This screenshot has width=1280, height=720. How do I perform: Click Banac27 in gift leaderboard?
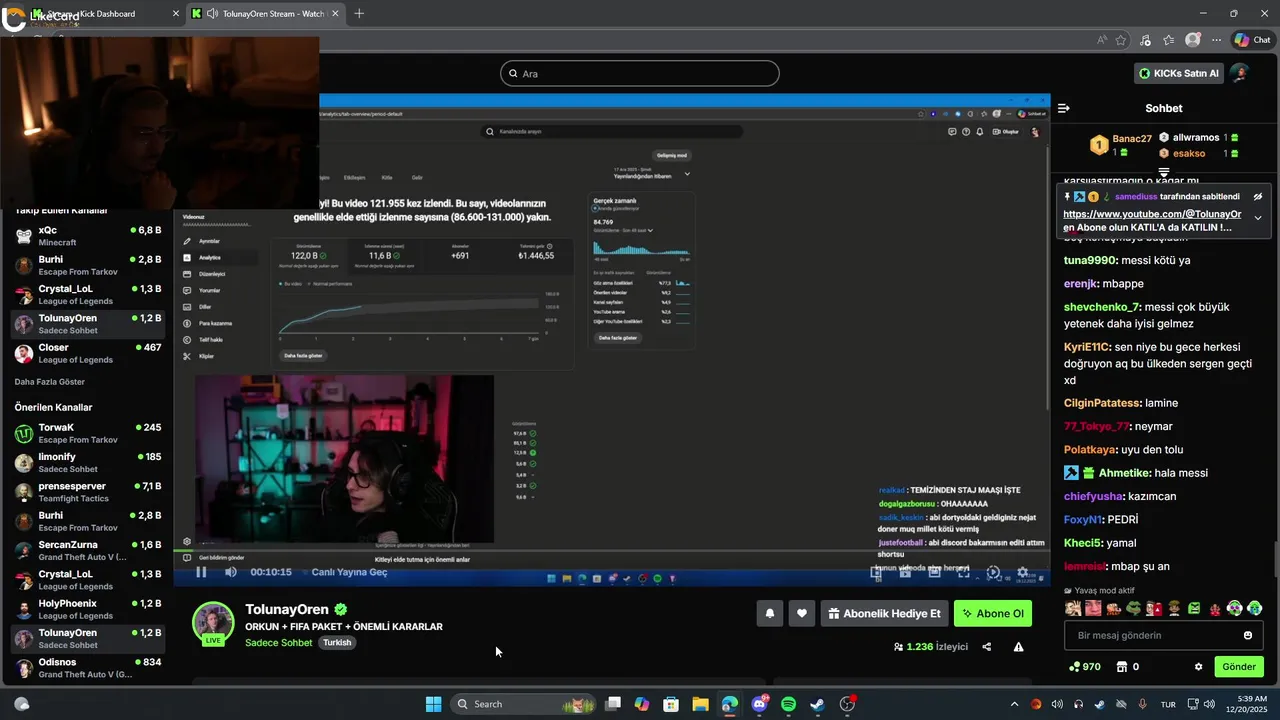tap(1132, 139)
